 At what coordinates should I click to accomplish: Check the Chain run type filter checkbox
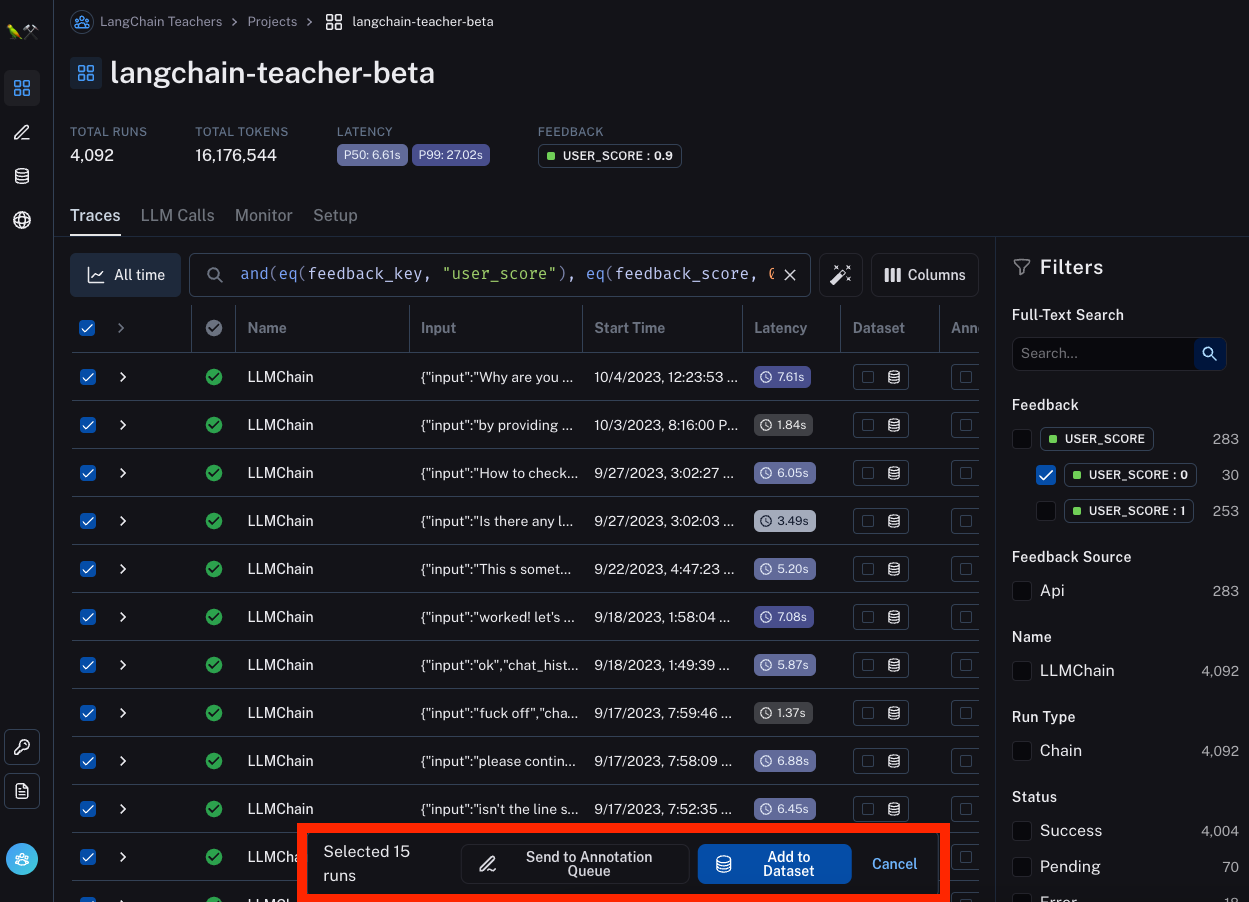click(x=1022, y=751)
